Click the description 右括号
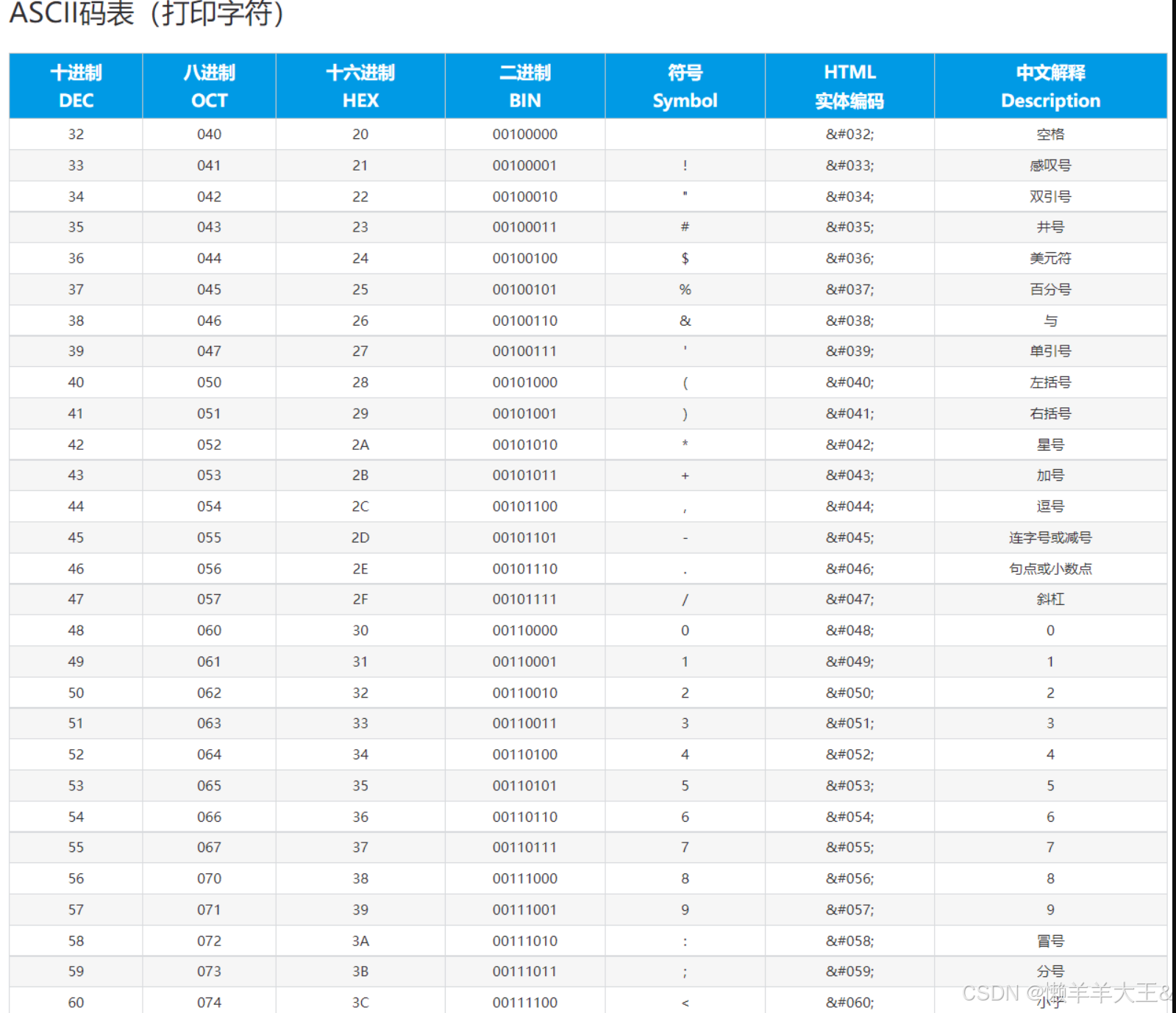The height and width of the screenshot is (1013, 1176). [1050, 414]
